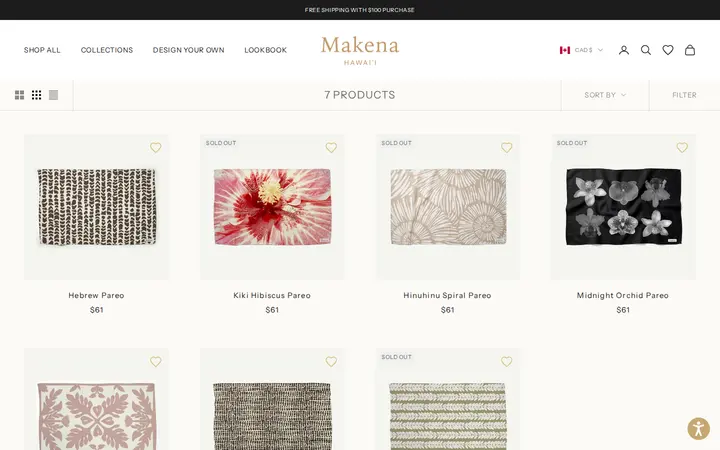Click the 7 Products count text
720x450 pixels.
[360, 95]
